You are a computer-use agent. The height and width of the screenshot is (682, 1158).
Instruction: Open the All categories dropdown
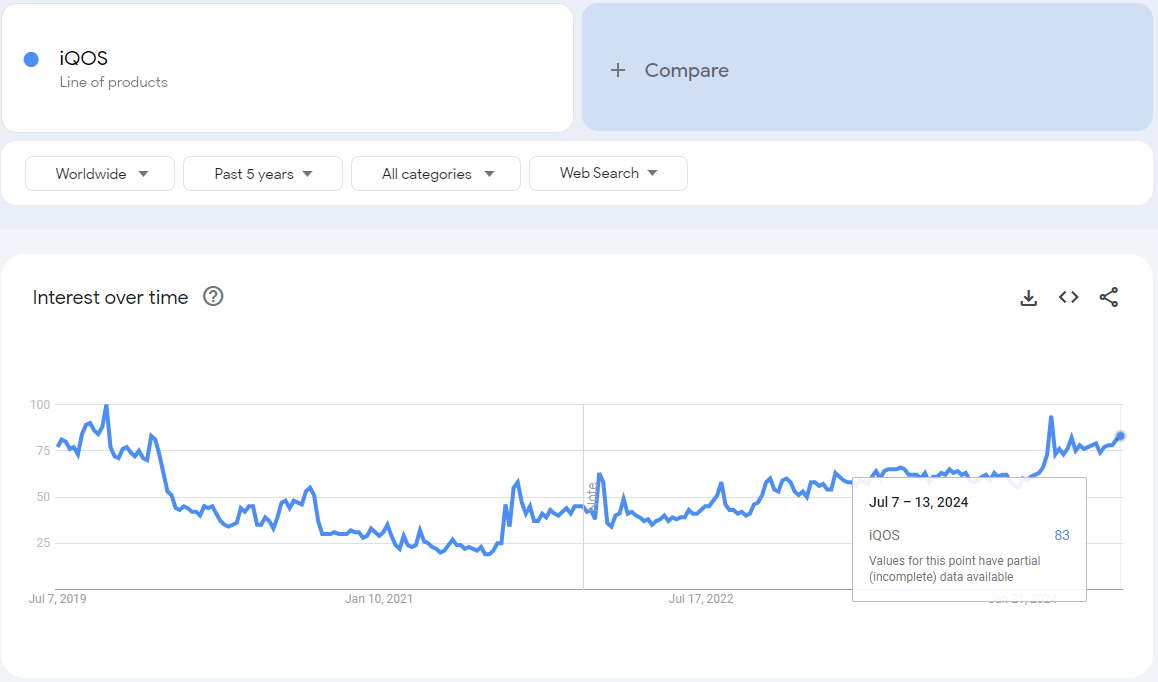click(x=436, y=174)
